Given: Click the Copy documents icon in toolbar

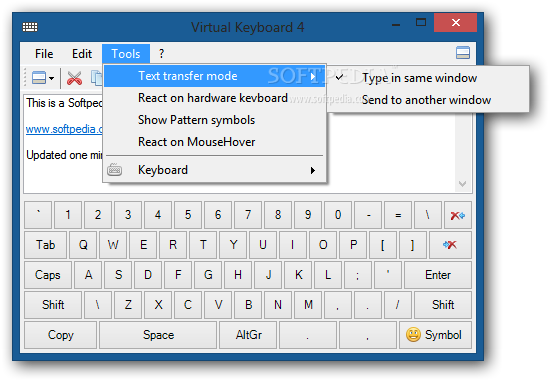Looking at the screenshot, I should tap(96, 78).
